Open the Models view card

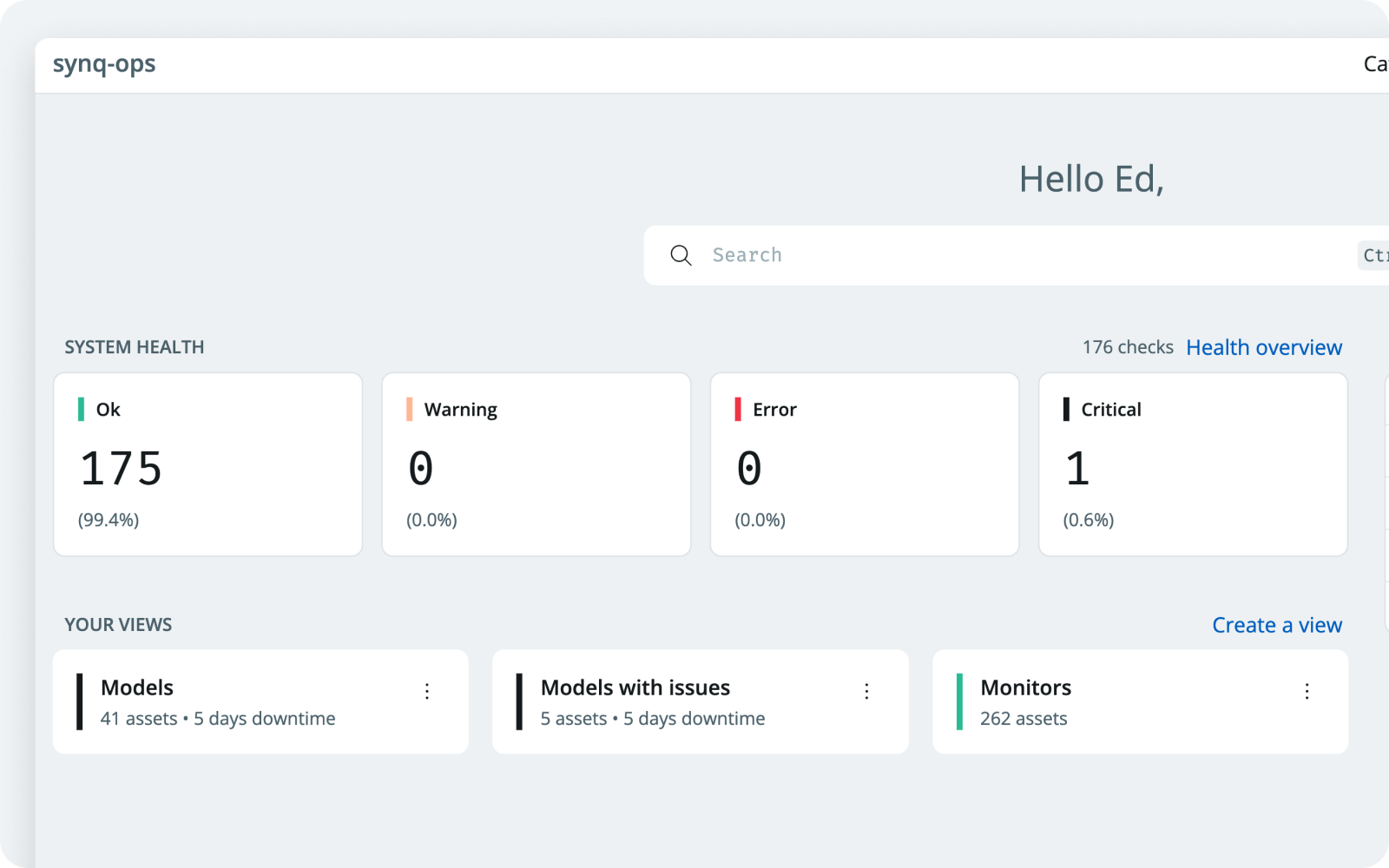260,701
